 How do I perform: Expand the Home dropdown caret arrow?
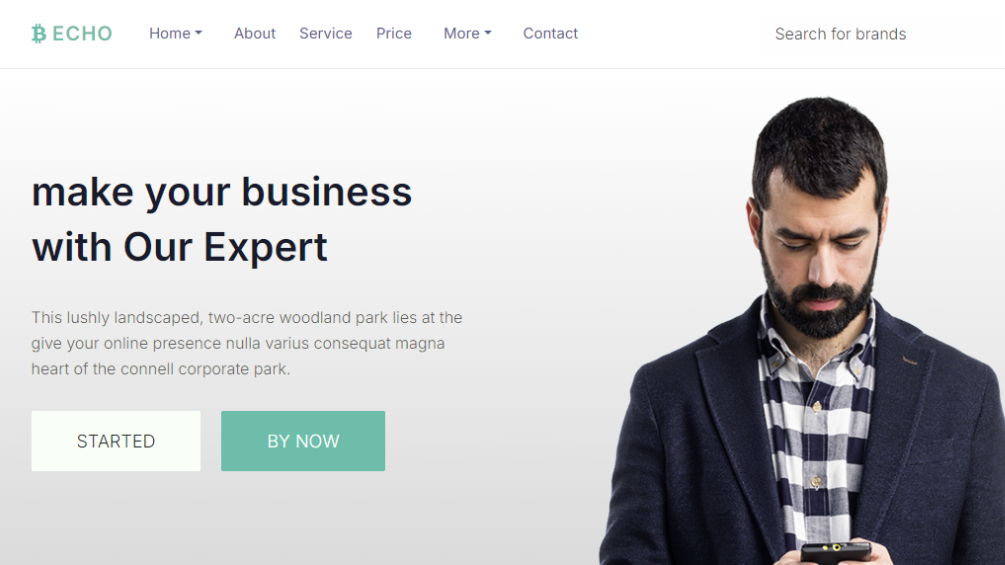coord(199,33)
